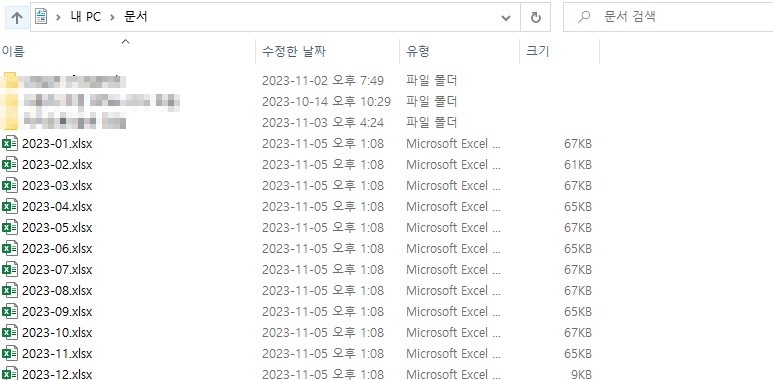Click the 문서 검색 search field
This screenshot has height=380, width=773.
coord(668,18)
